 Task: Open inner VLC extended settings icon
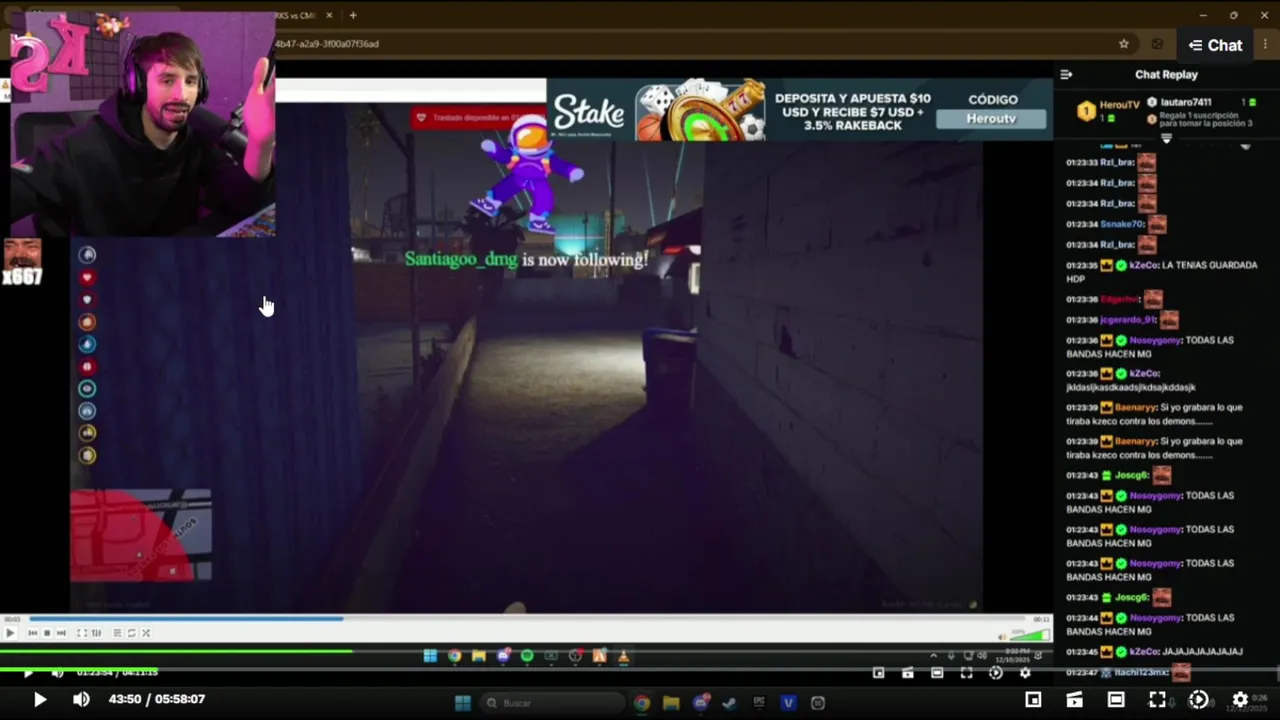point(96,633)
